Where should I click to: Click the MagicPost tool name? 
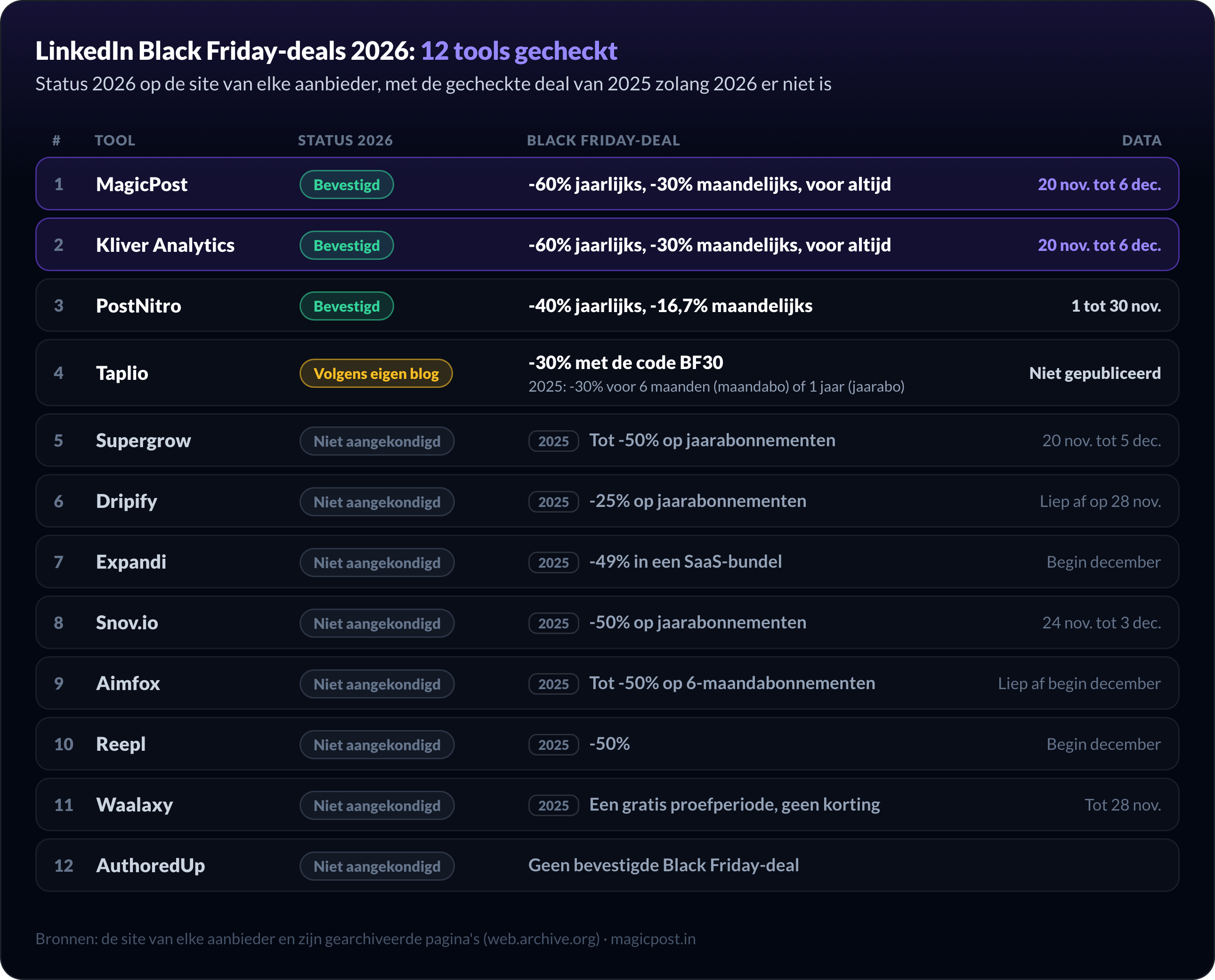tap(141, 184)
